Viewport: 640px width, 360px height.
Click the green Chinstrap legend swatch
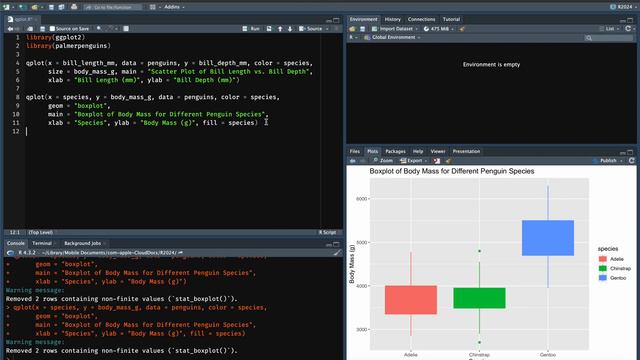coord(603,268)
